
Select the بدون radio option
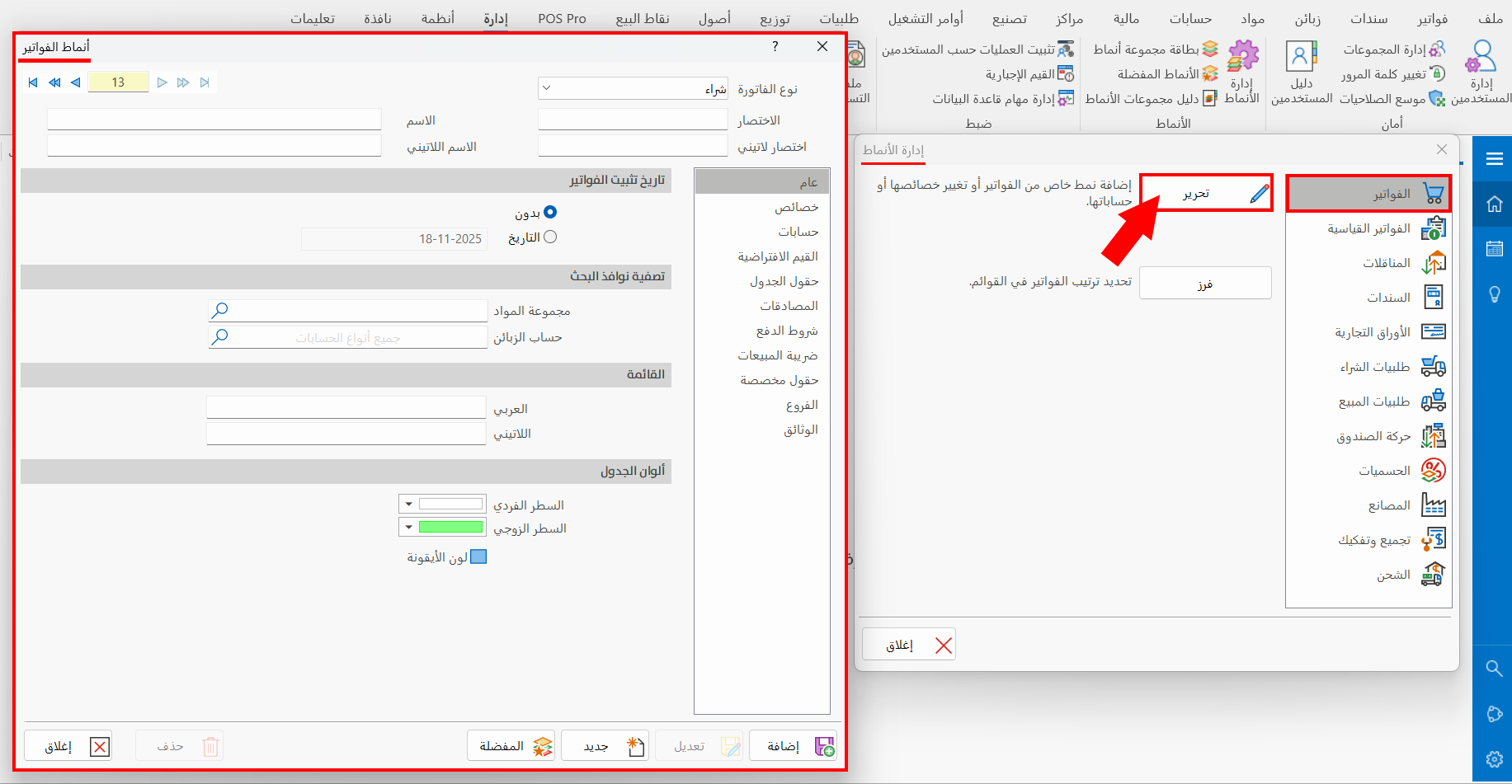click(550, 212)
